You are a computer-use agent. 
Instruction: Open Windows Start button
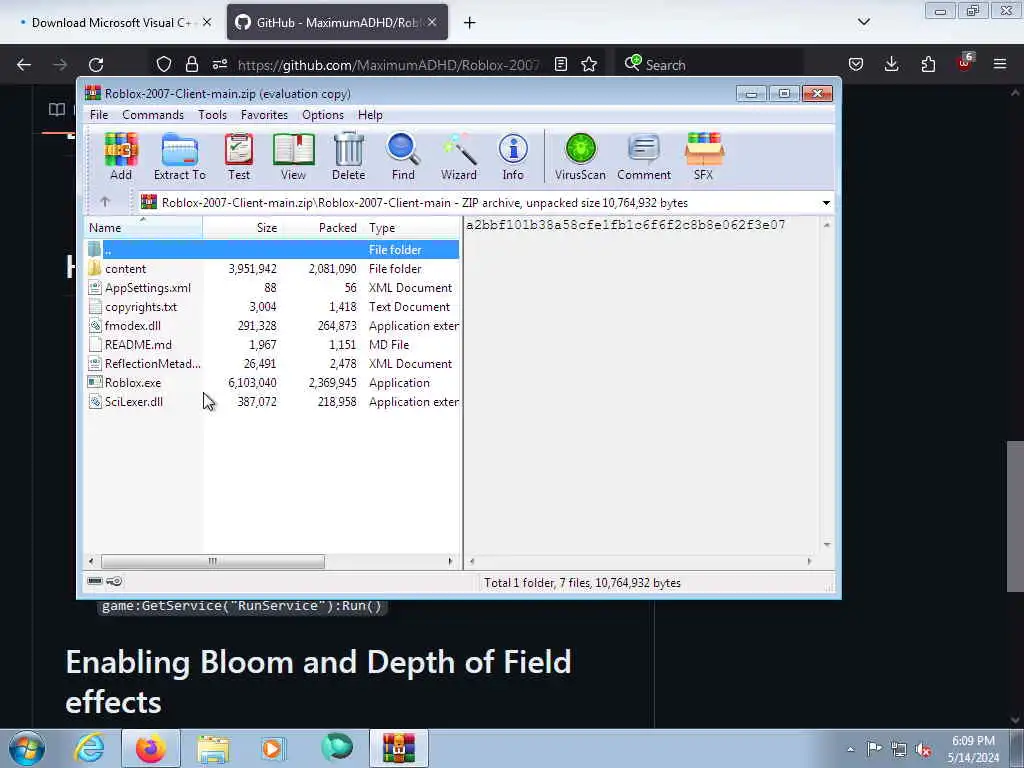click(x=27, y=748)
